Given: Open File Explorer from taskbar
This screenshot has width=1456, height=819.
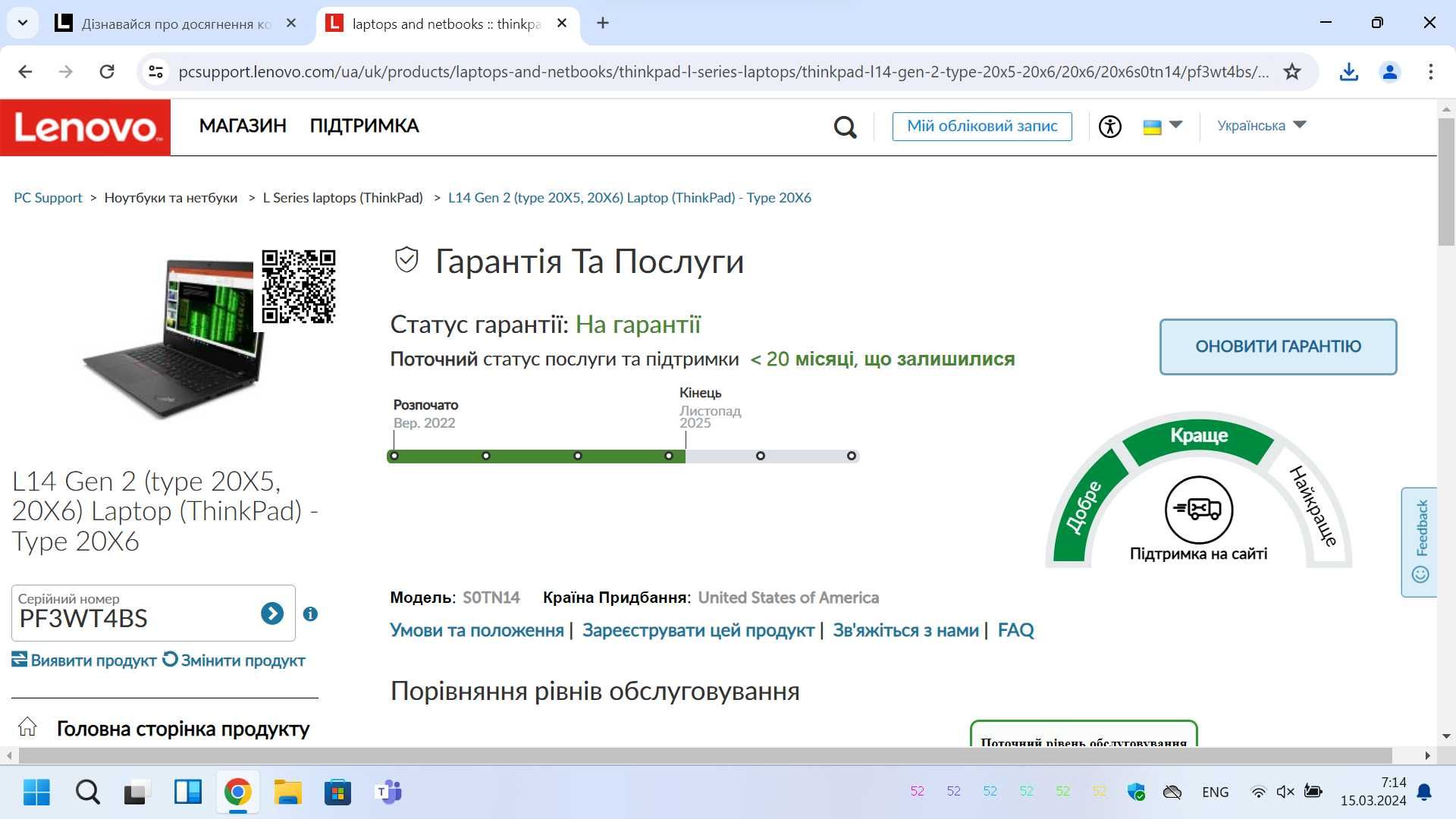Looking at the screenshot, I should [x=287, y=792].
